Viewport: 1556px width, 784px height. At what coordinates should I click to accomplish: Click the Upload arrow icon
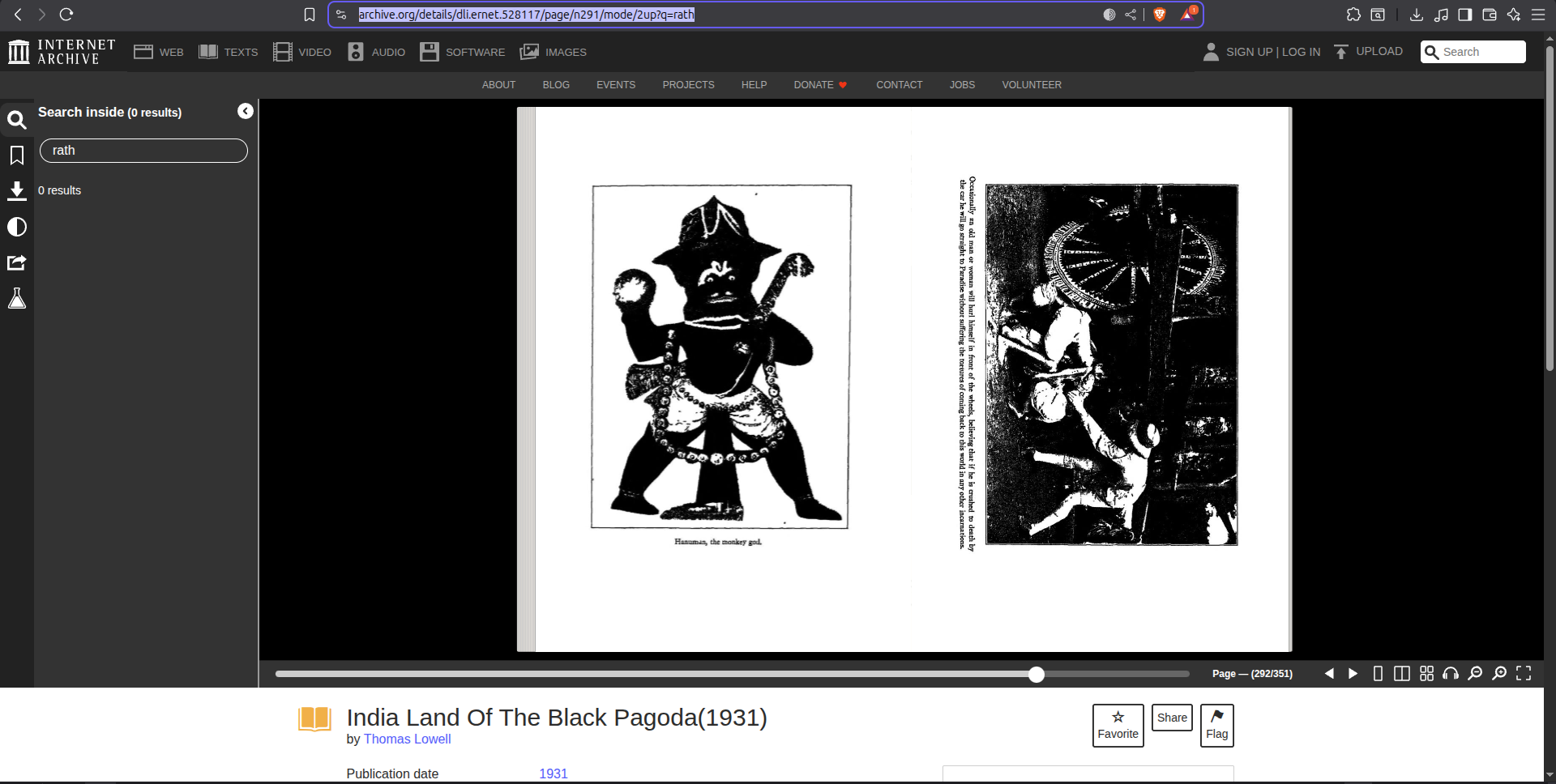pos(1341,52)
